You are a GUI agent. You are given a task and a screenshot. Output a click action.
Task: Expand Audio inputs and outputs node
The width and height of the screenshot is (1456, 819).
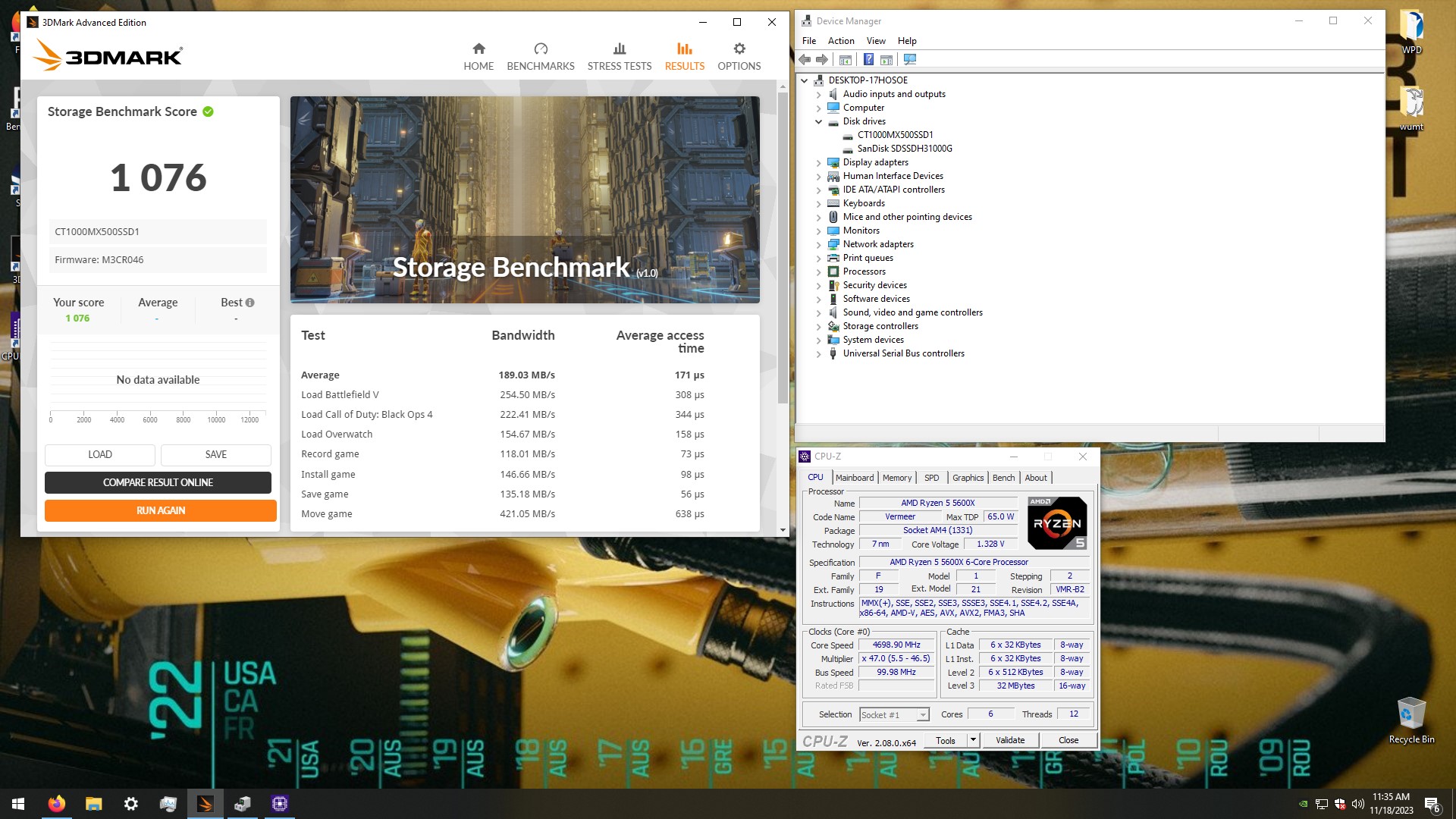click(x=818, y=95)
